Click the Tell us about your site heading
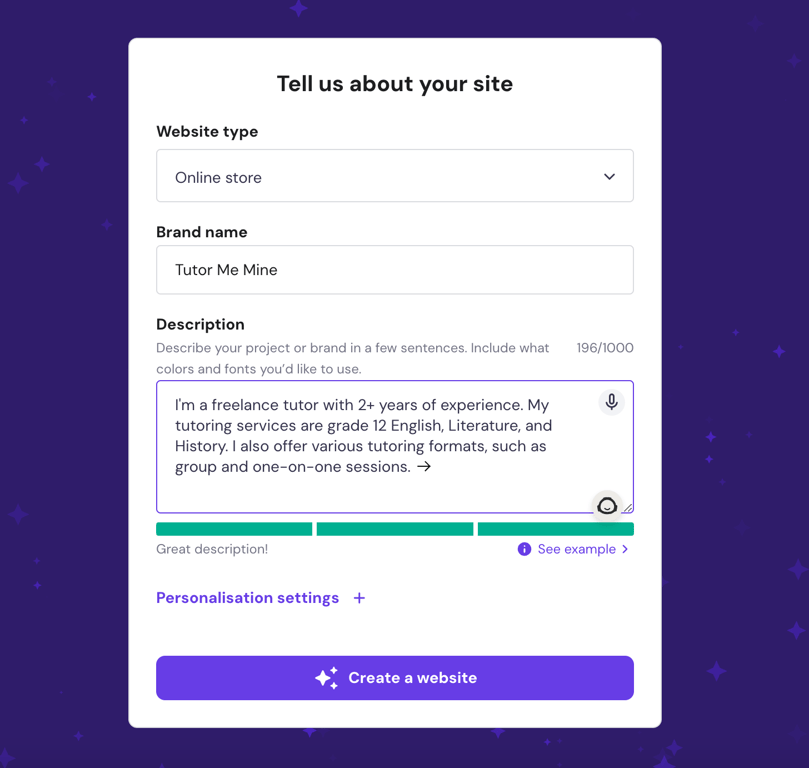Screen dimensions: 809x768 [x=394, y=84]
